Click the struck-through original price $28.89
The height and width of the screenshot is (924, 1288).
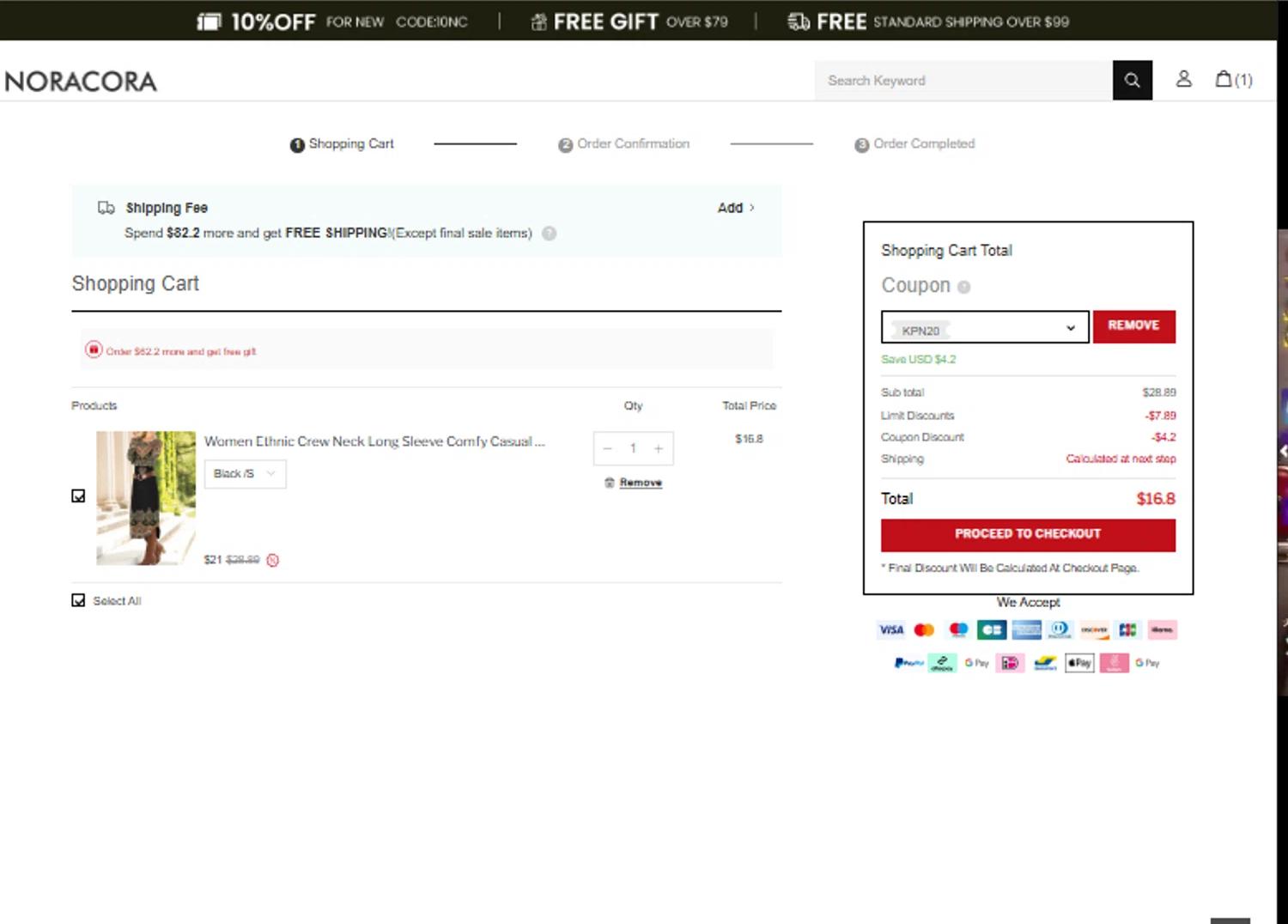click(x=242, y=560)
